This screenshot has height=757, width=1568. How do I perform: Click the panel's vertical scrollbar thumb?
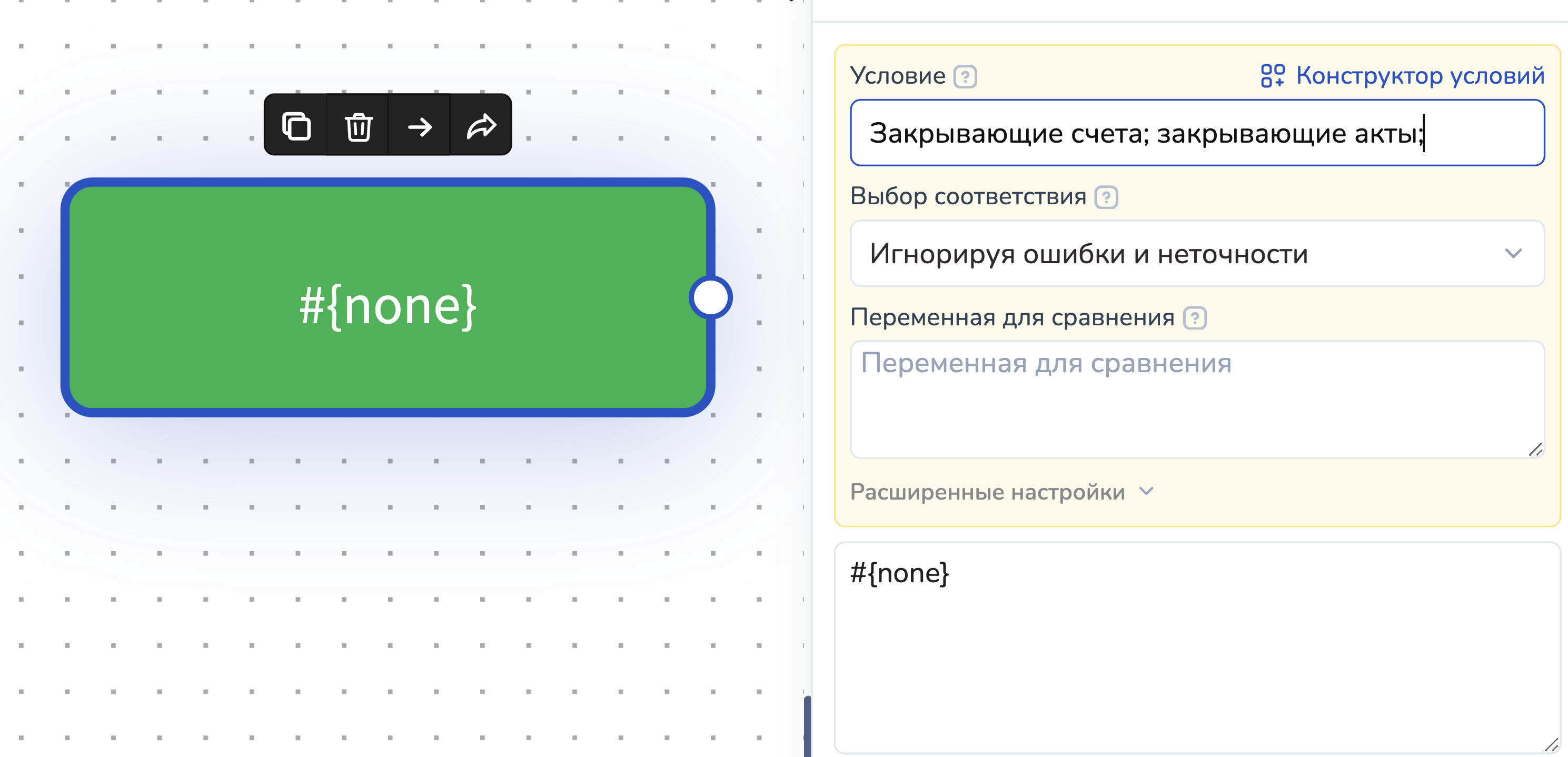coord(807,726)
